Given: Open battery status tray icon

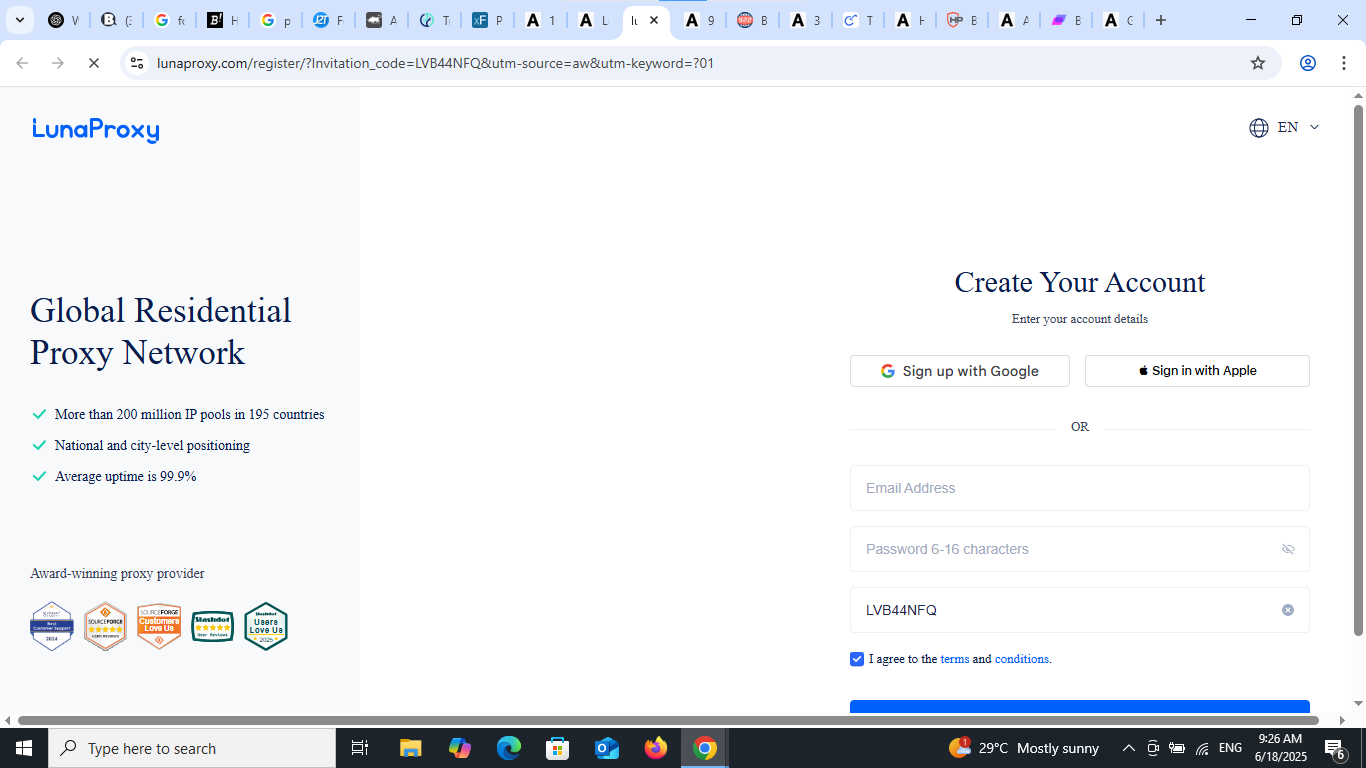Looking at the screenshot, I should pos(1177,748).
